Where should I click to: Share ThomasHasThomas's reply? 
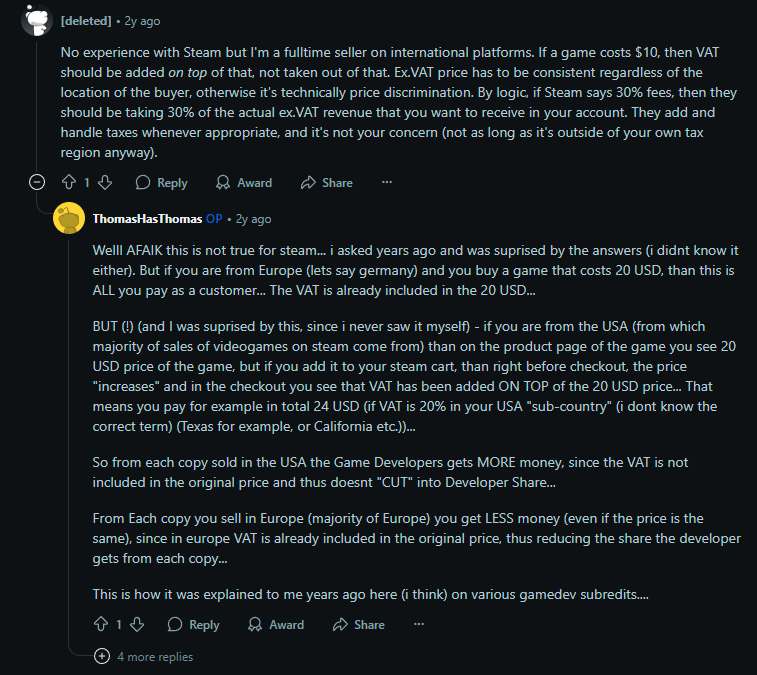359,625
